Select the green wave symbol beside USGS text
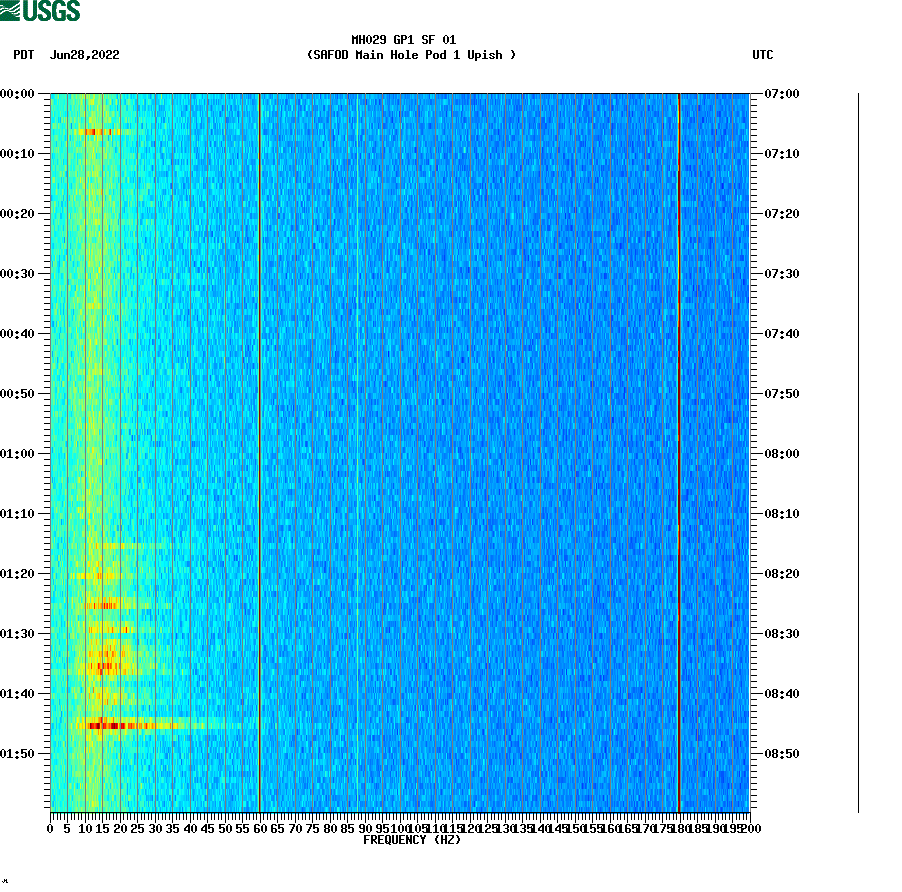Screen dimensions: 902x892 click(x=12, y=10)
